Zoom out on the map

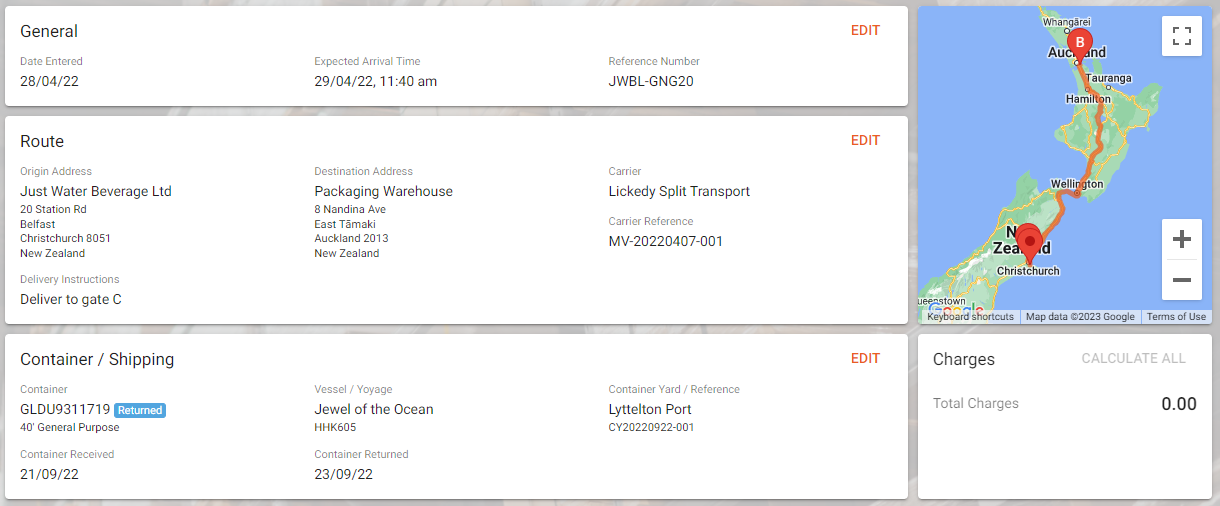pos(1181,280)
